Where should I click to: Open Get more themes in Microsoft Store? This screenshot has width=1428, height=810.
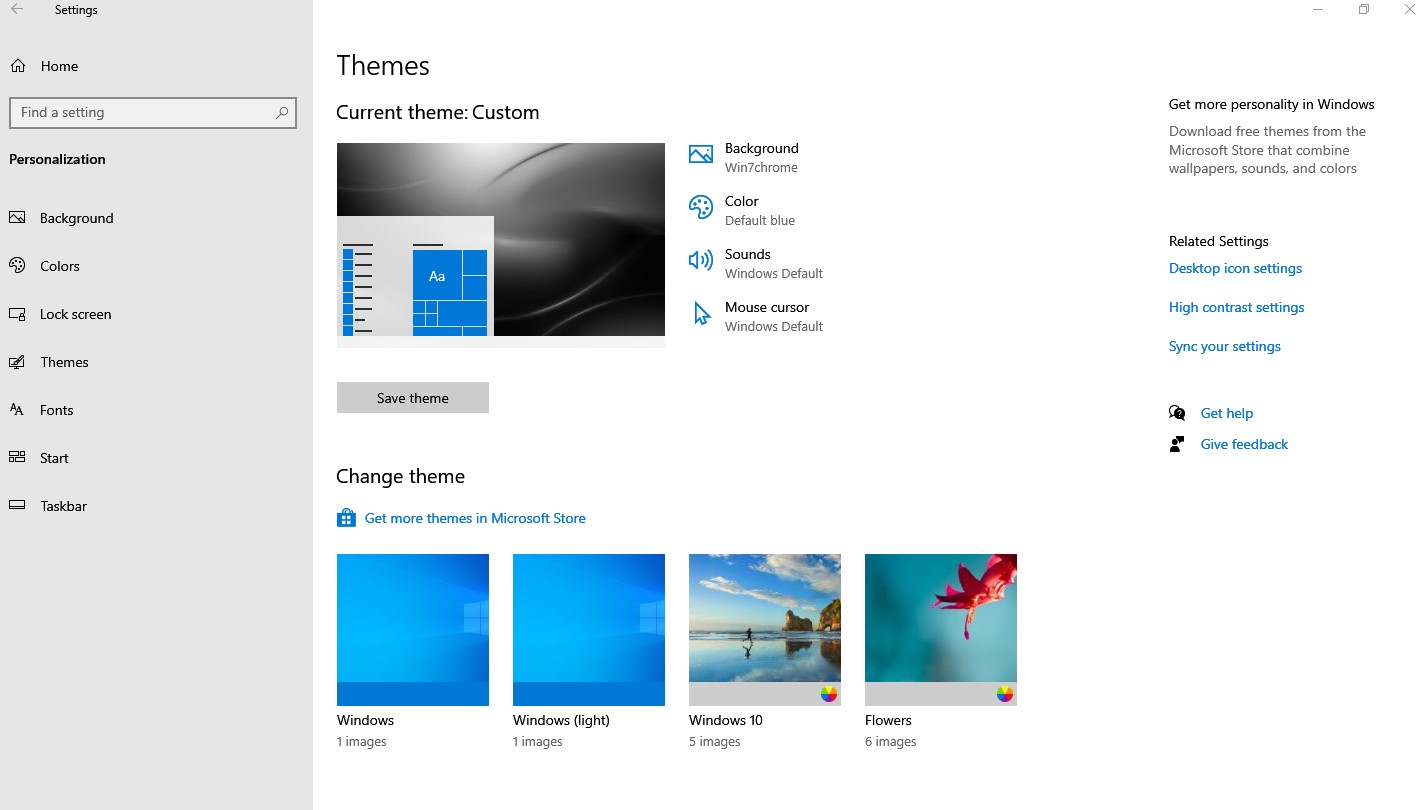coord(475,518)
